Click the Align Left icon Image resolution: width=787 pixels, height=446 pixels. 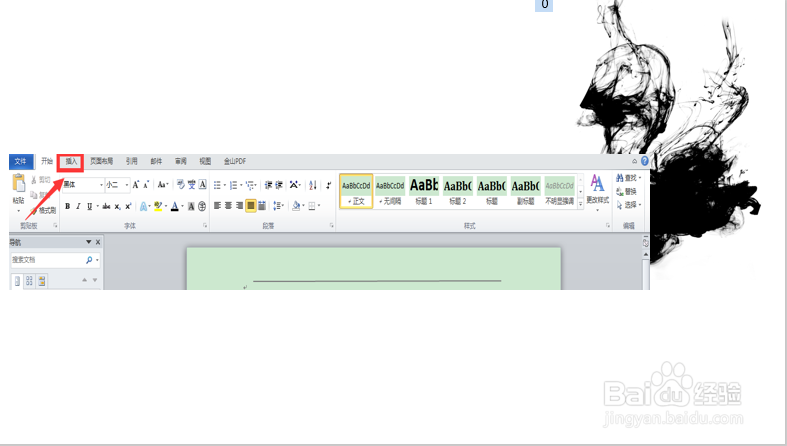tap(217, 206)
